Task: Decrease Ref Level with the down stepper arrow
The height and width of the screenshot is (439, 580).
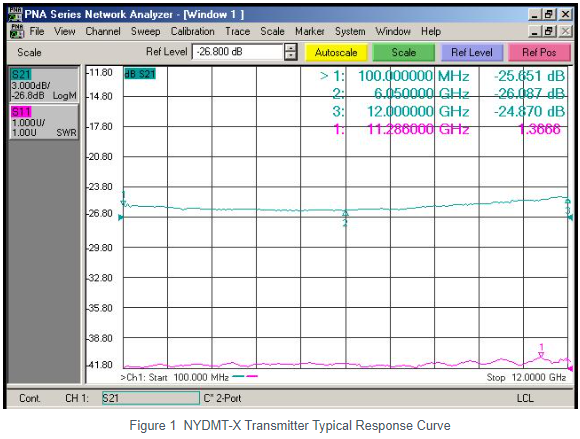Action: tap(291, 56)
